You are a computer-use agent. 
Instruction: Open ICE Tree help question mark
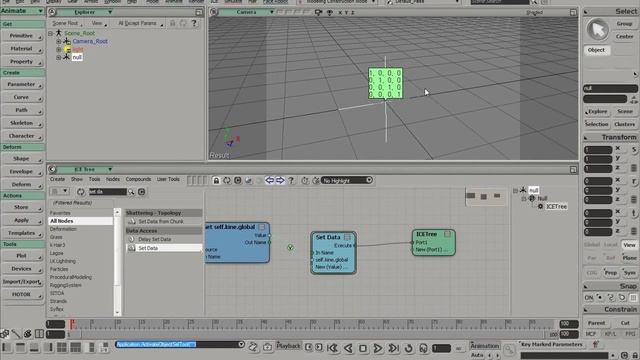[291, 180]
